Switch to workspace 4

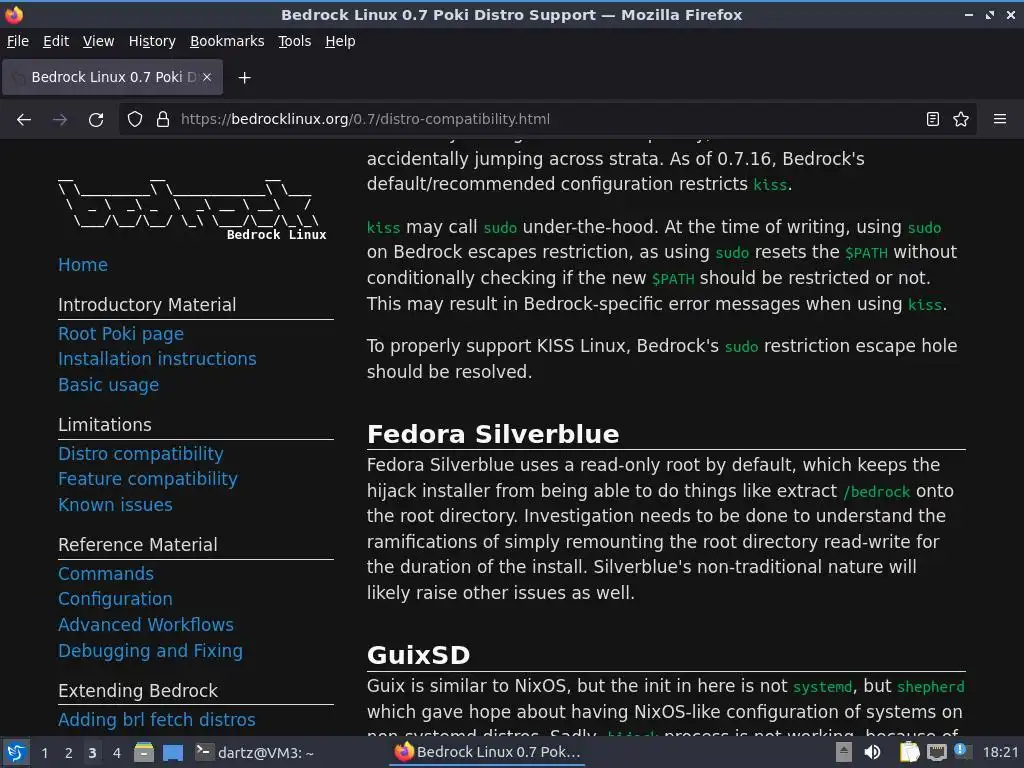tap(117, 753)
